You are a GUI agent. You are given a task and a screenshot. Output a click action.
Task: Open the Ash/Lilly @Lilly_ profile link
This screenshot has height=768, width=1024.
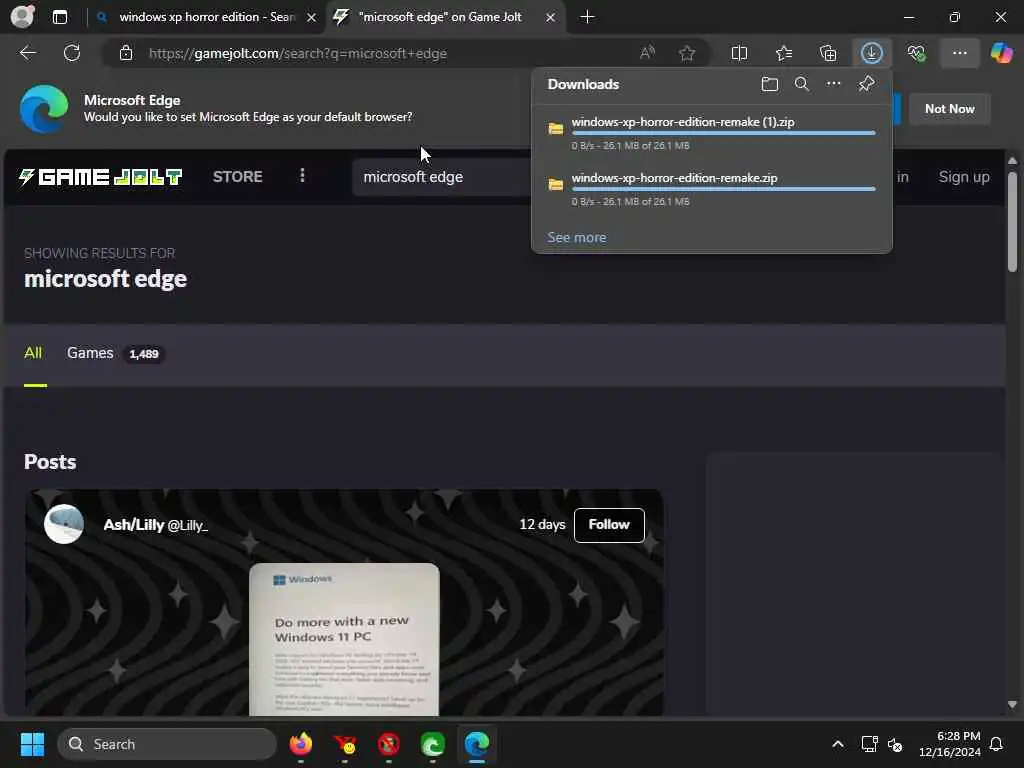155,524
